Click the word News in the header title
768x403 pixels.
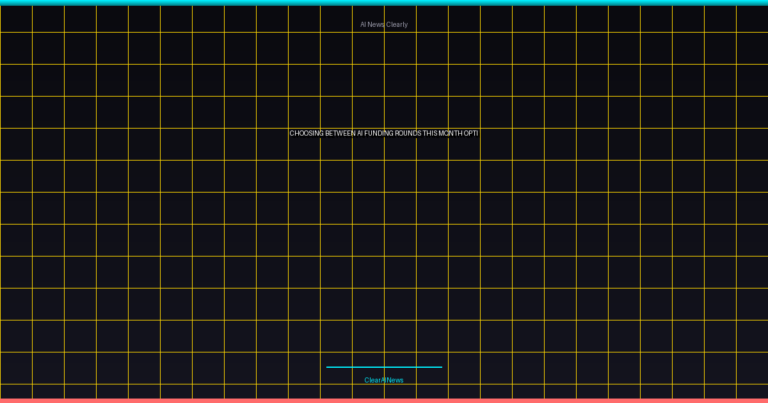pos(376,24)
